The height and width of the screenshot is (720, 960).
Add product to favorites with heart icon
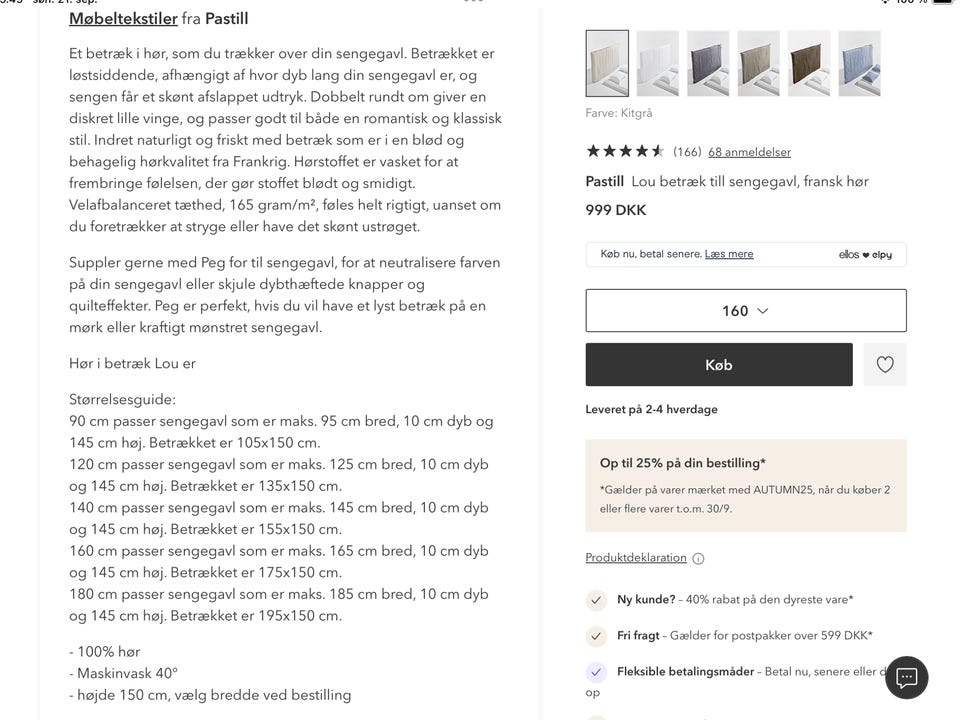click(885, 364)
